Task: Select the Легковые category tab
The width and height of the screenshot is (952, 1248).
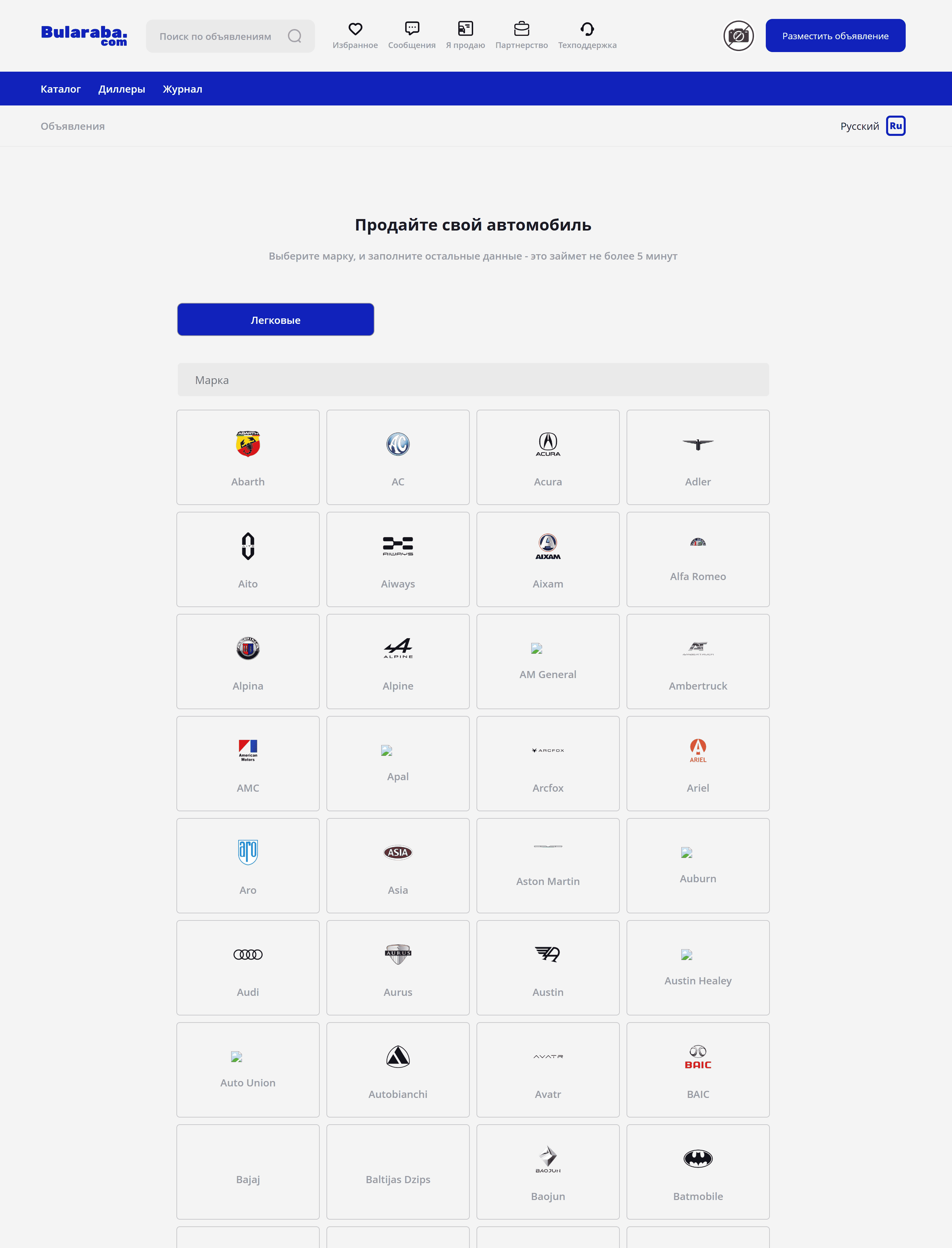Action: pos(275,320)
